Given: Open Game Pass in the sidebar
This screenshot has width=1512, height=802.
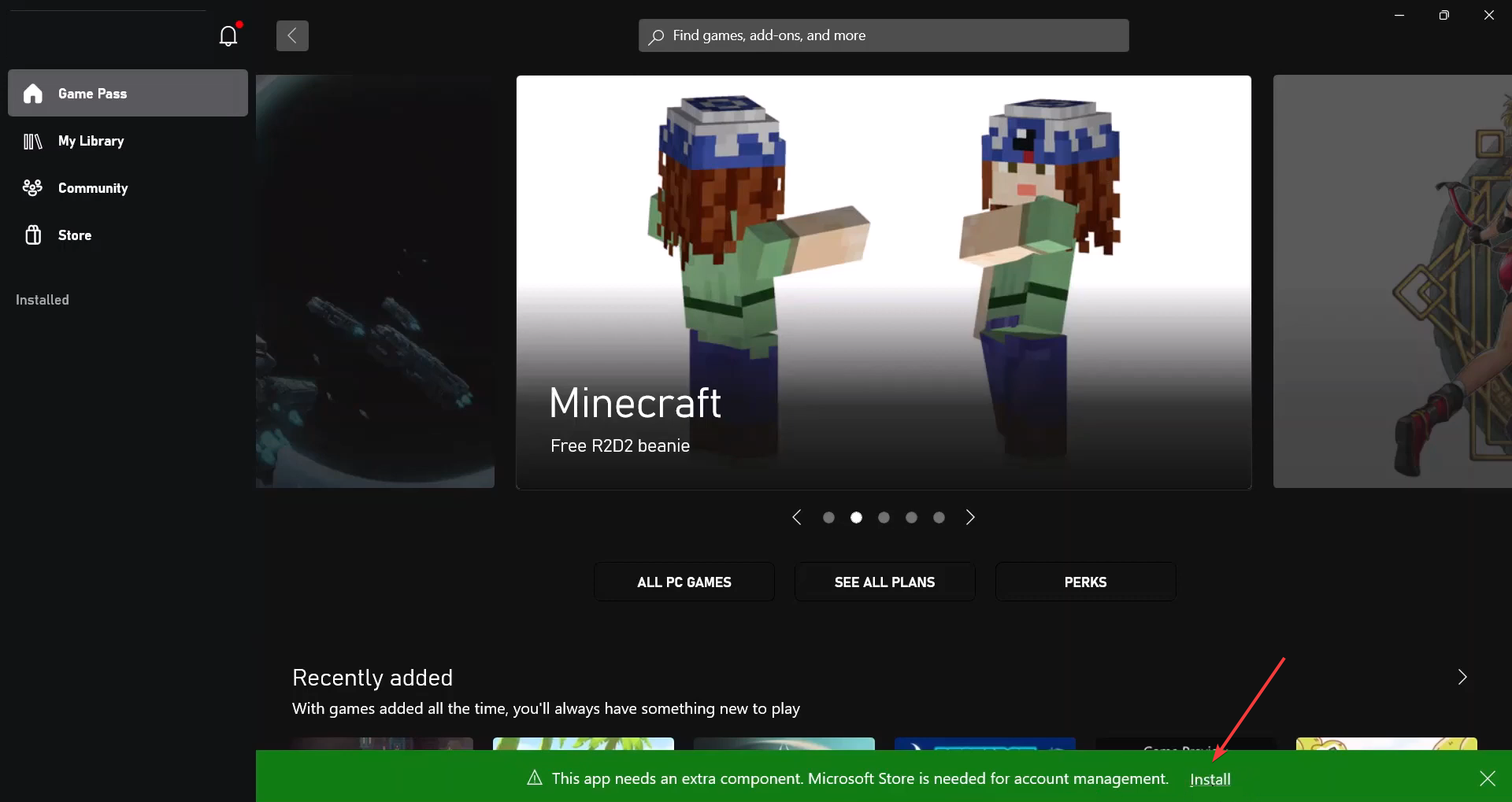Looking at the screenshot, I should [x=128, y=93].
